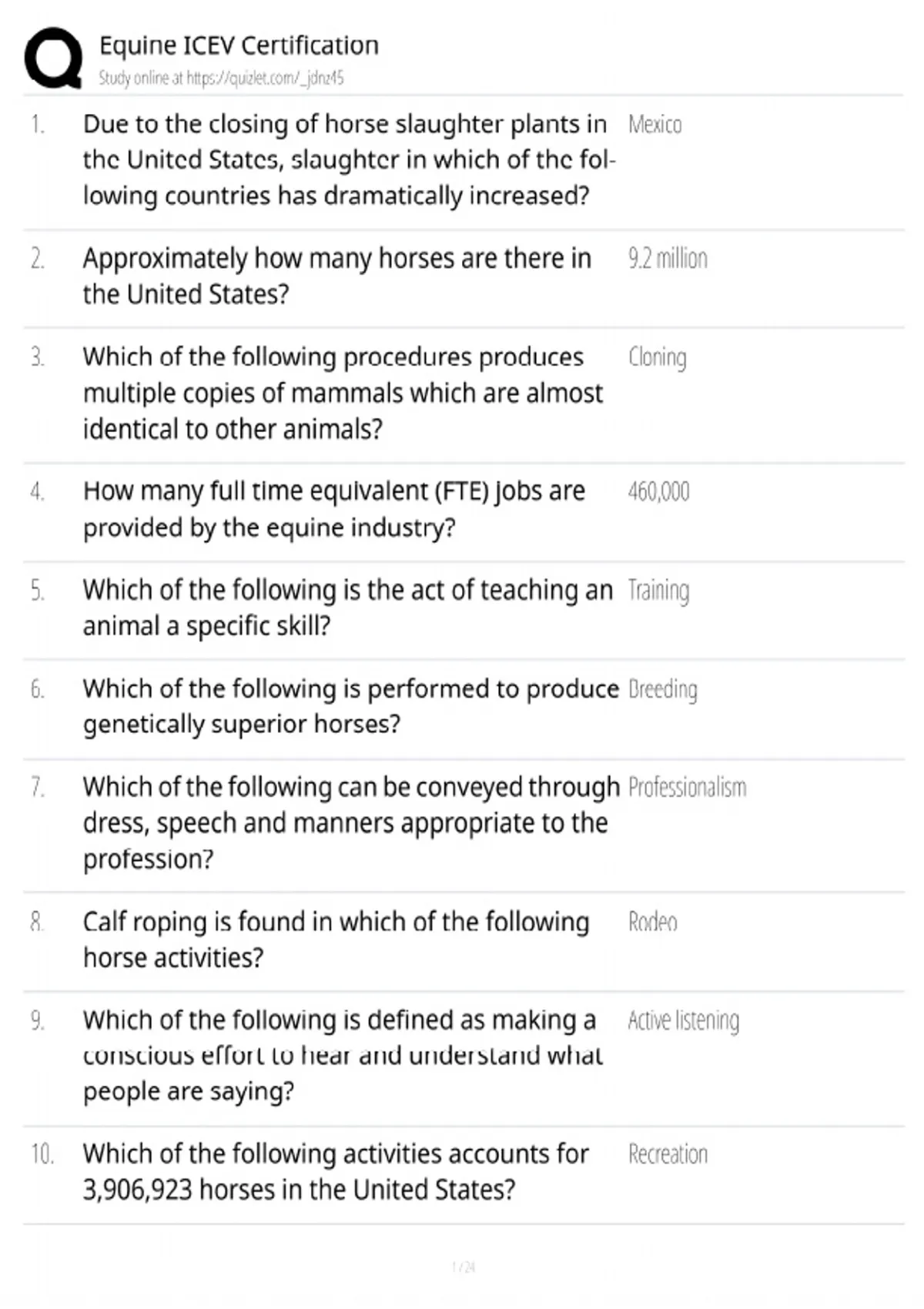Select the answer 9.2 million

[x=668, y=259]
